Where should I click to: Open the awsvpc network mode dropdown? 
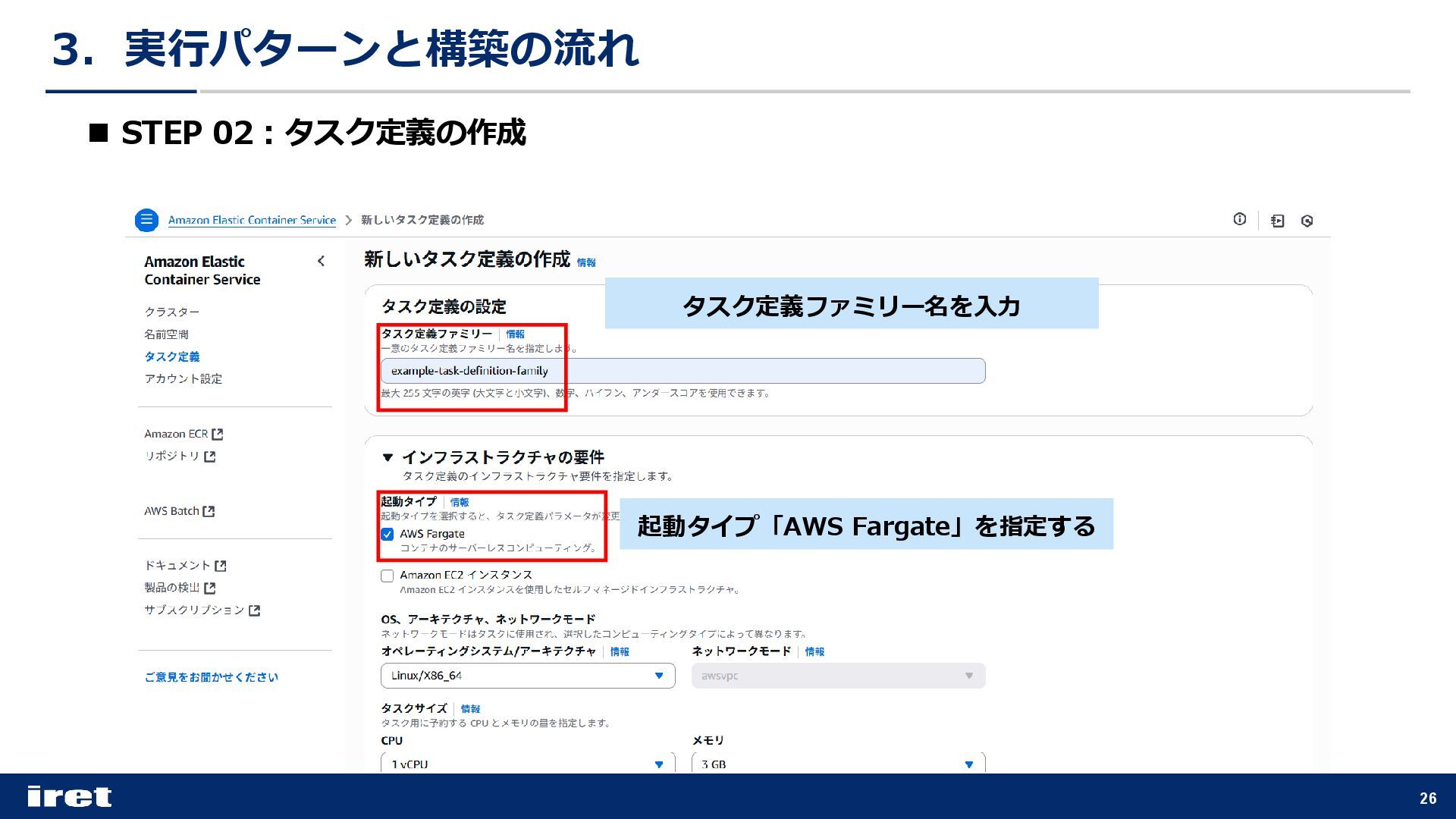coord(838,676)
